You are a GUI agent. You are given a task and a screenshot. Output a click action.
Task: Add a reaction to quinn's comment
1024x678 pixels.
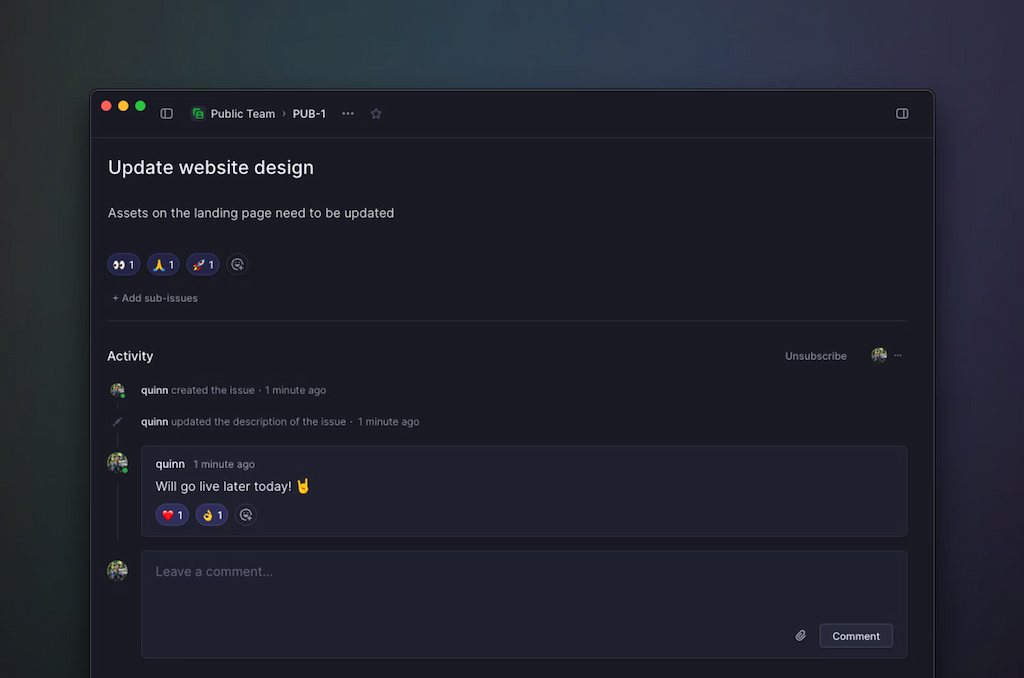pyautogui.click(x=246, y=515)
